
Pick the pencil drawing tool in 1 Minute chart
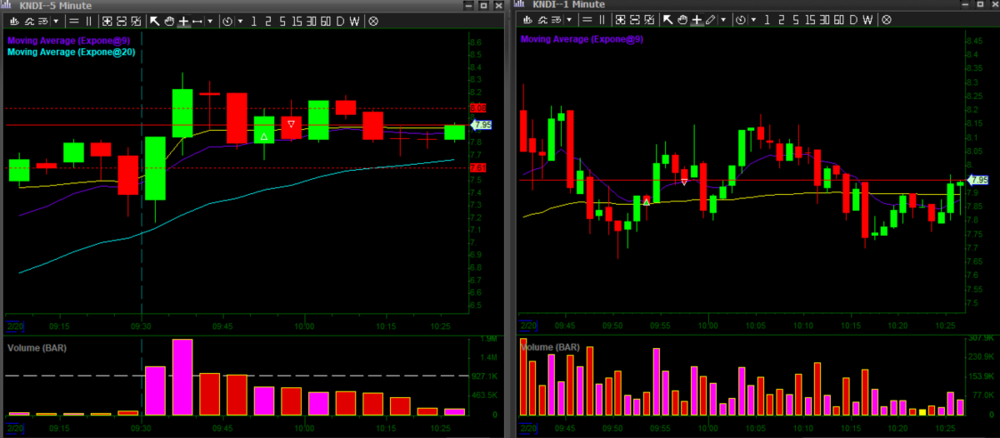[711, 20]
